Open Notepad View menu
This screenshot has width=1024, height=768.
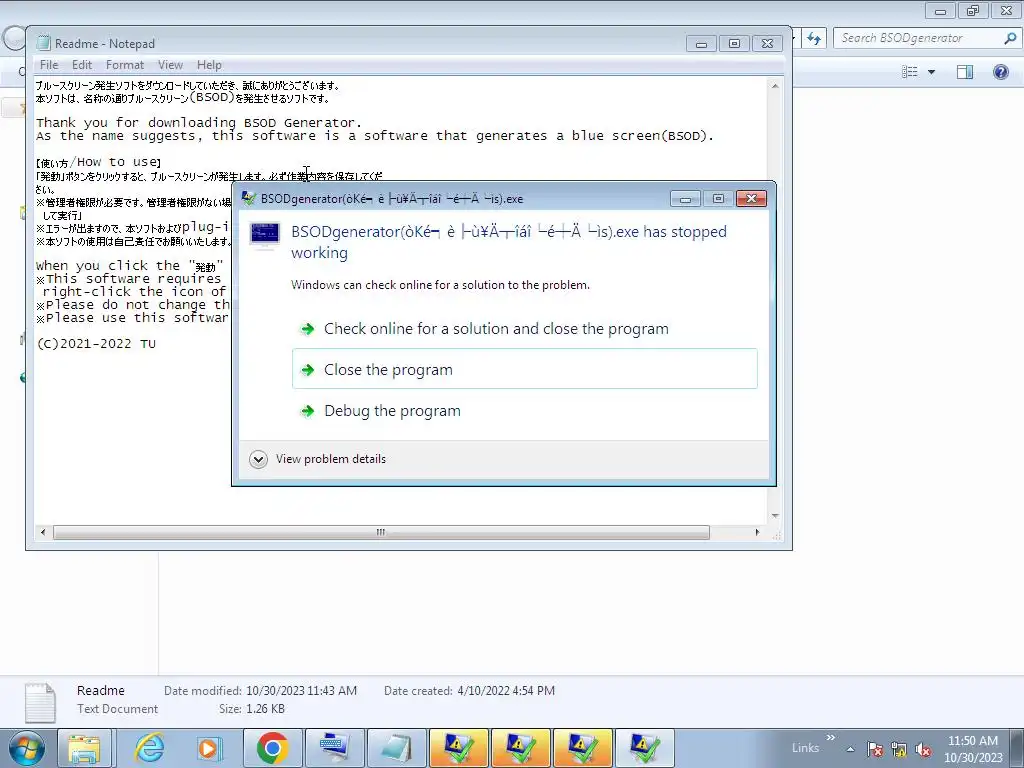[x=170, y=65]
